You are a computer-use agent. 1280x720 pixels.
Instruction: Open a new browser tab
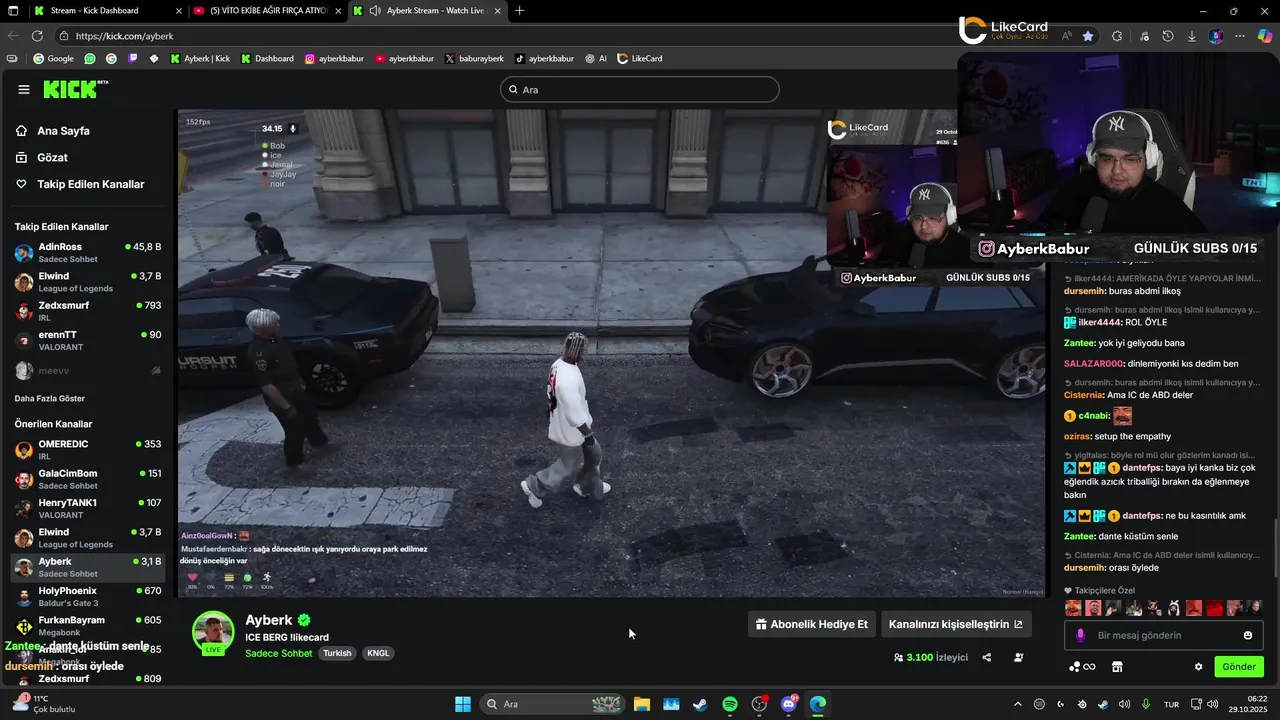point(519,11)
